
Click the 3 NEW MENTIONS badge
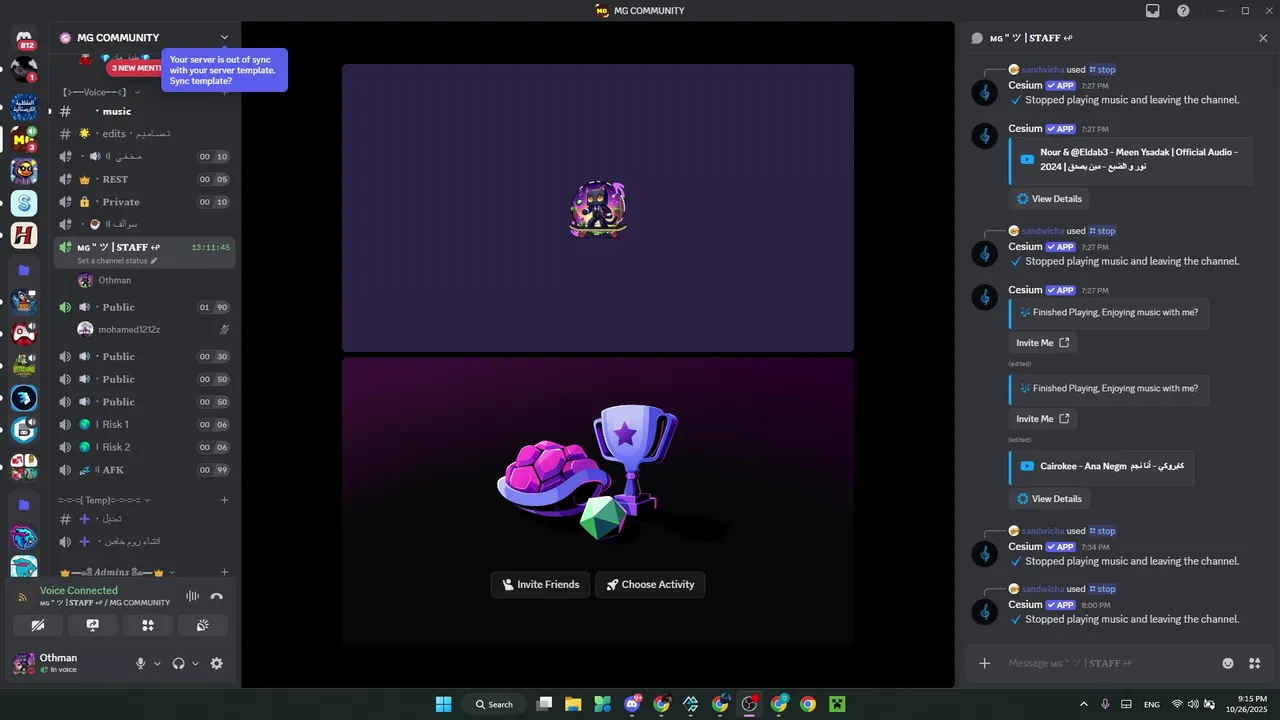click(135, 68)
